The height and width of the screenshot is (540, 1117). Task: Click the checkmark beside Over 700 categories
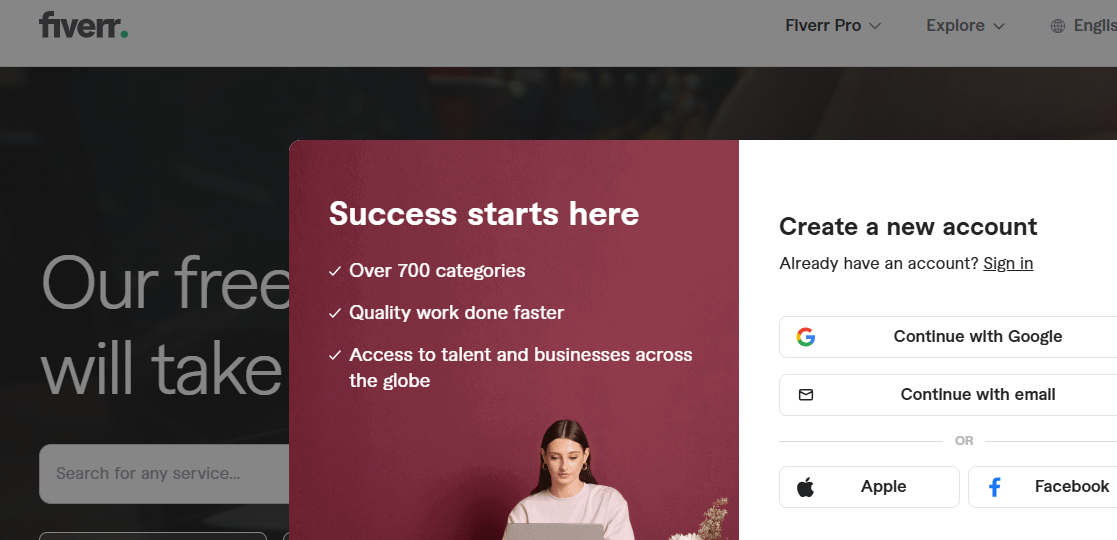[335, 271]
